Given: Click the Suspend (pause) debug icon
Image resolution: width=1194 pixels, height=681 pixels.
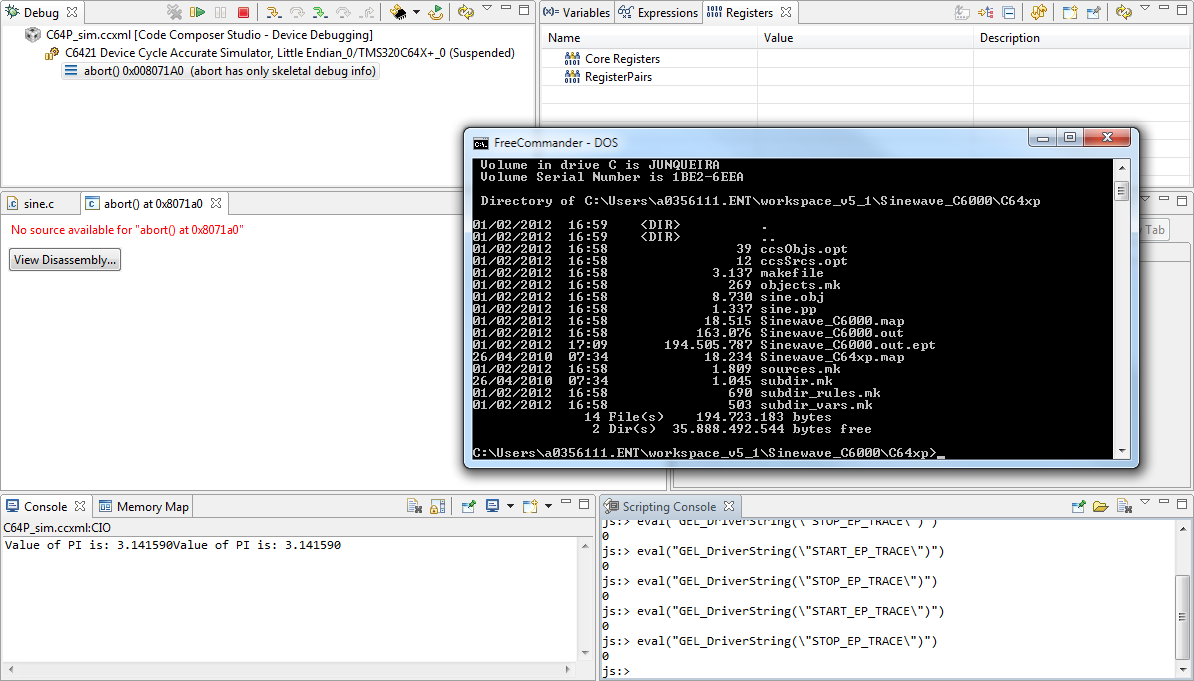Looking at the screenshot, I should tap(221, 12).
